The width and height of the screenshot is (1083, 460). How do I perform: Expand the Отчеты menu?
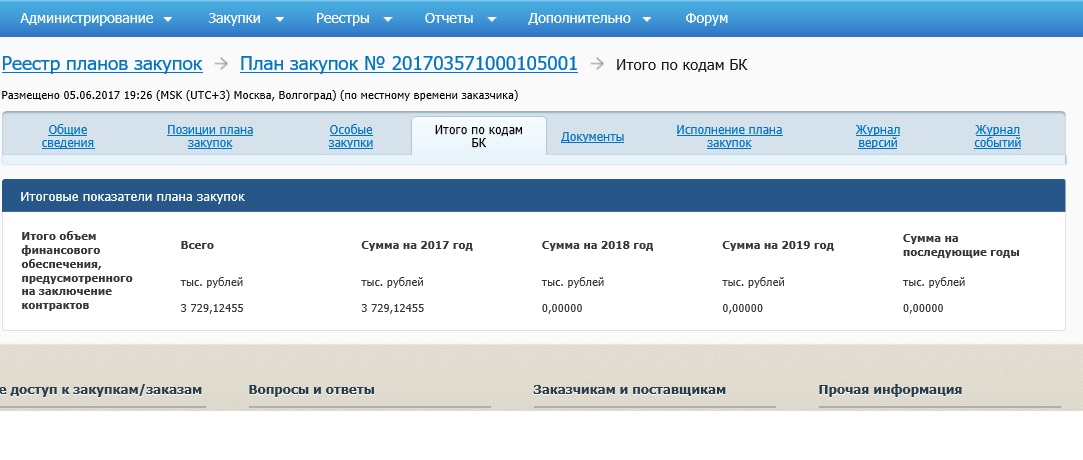(x=458, y=18)
